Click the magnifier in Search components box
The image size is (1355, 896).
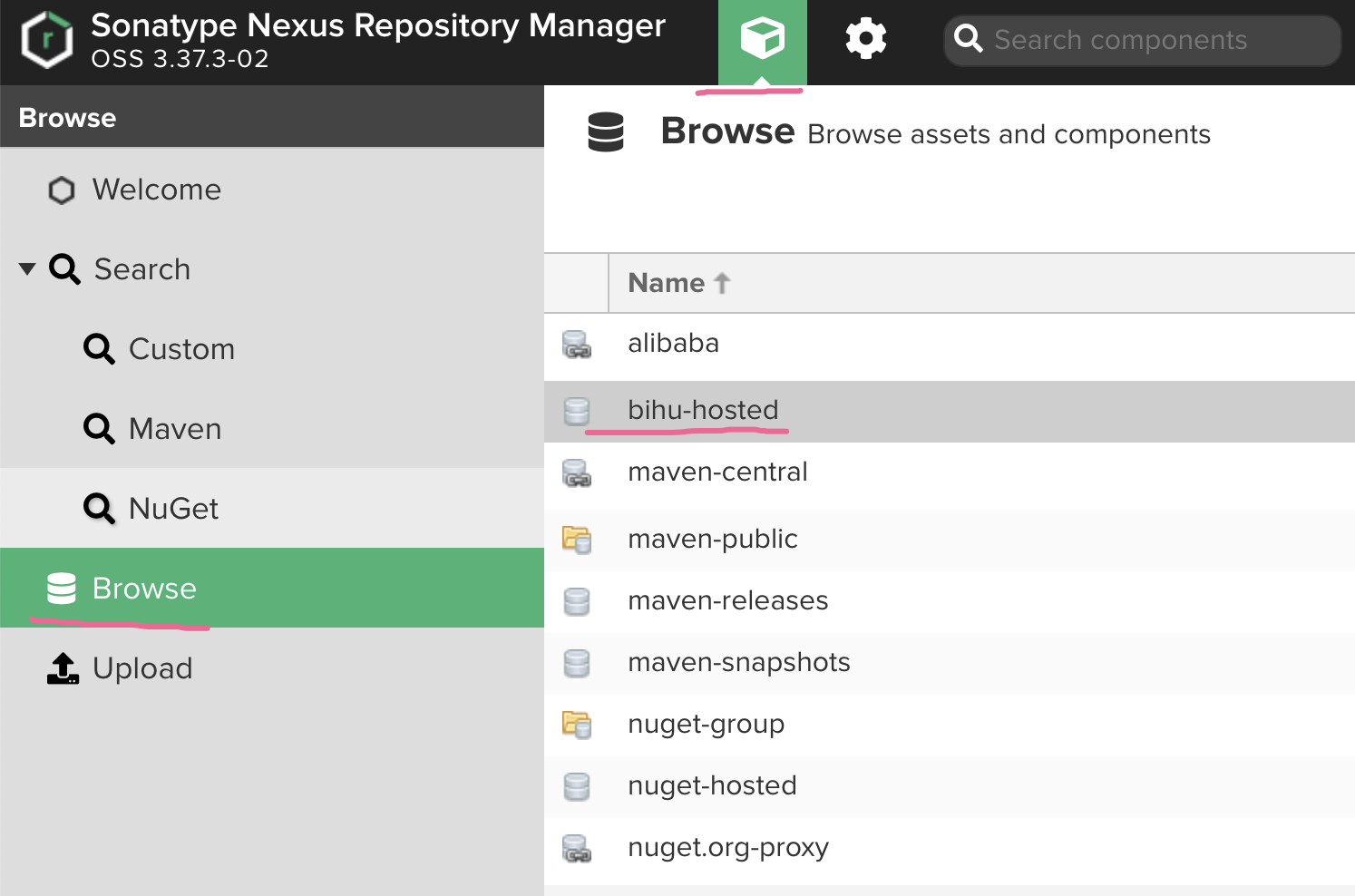click(969, 39)
